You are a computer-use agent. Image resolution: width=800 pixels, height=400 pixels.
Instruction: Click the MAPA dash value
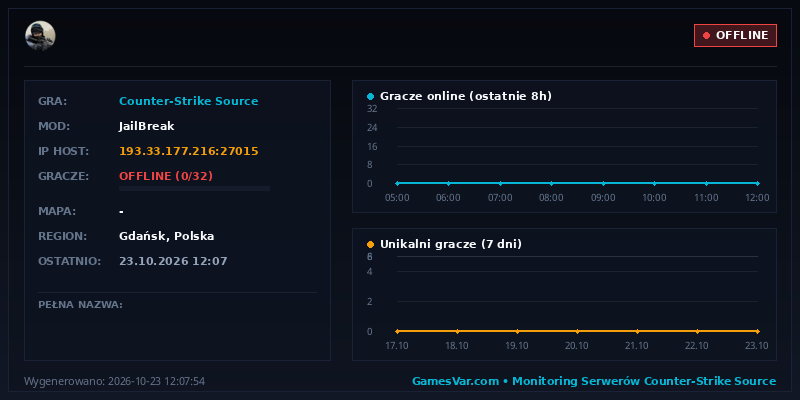(121, 211)
